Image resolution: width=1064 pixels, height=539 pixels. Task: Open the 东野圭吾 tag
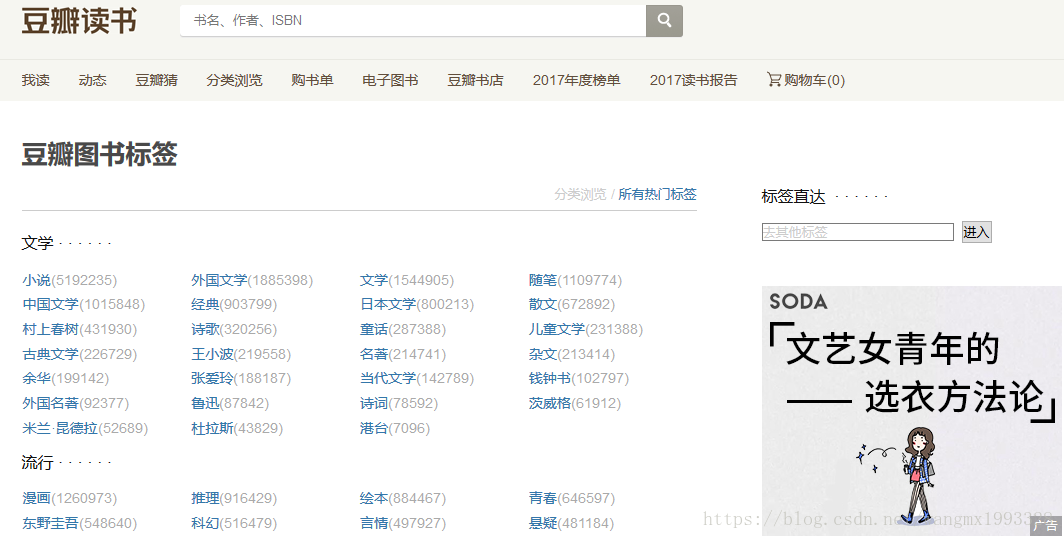[x=50, y=523]
